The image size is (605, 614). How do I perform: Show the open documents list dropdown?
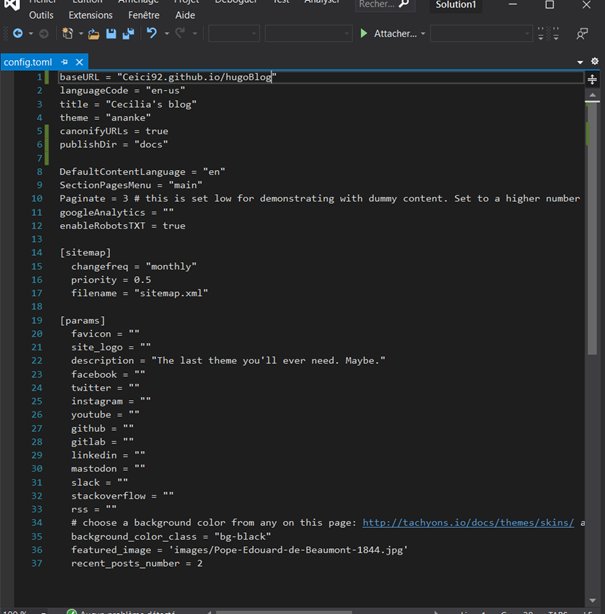pos(580,62)
